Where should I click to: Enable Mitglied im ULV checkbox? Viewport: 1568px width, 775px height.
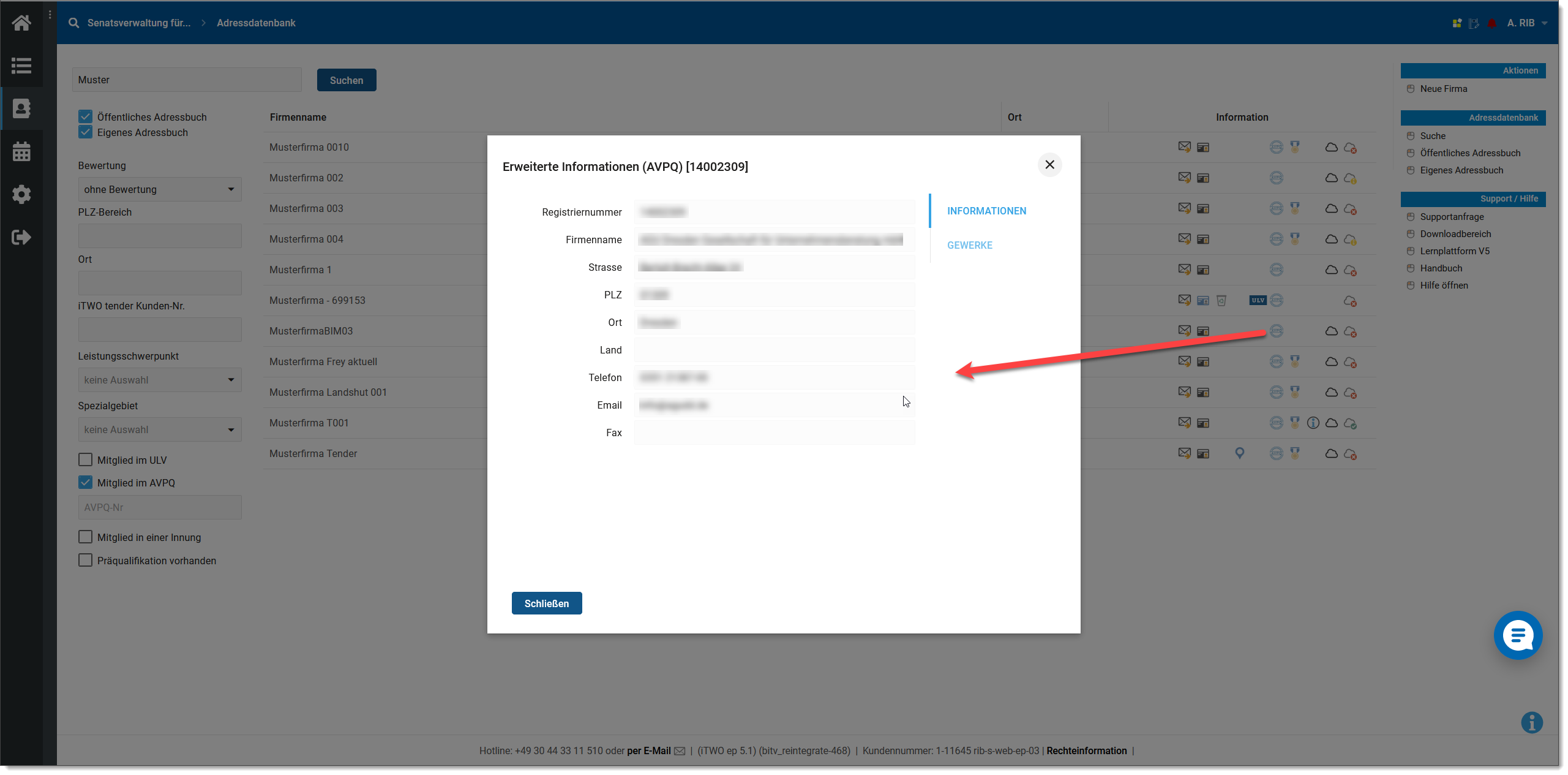point(85,459)
